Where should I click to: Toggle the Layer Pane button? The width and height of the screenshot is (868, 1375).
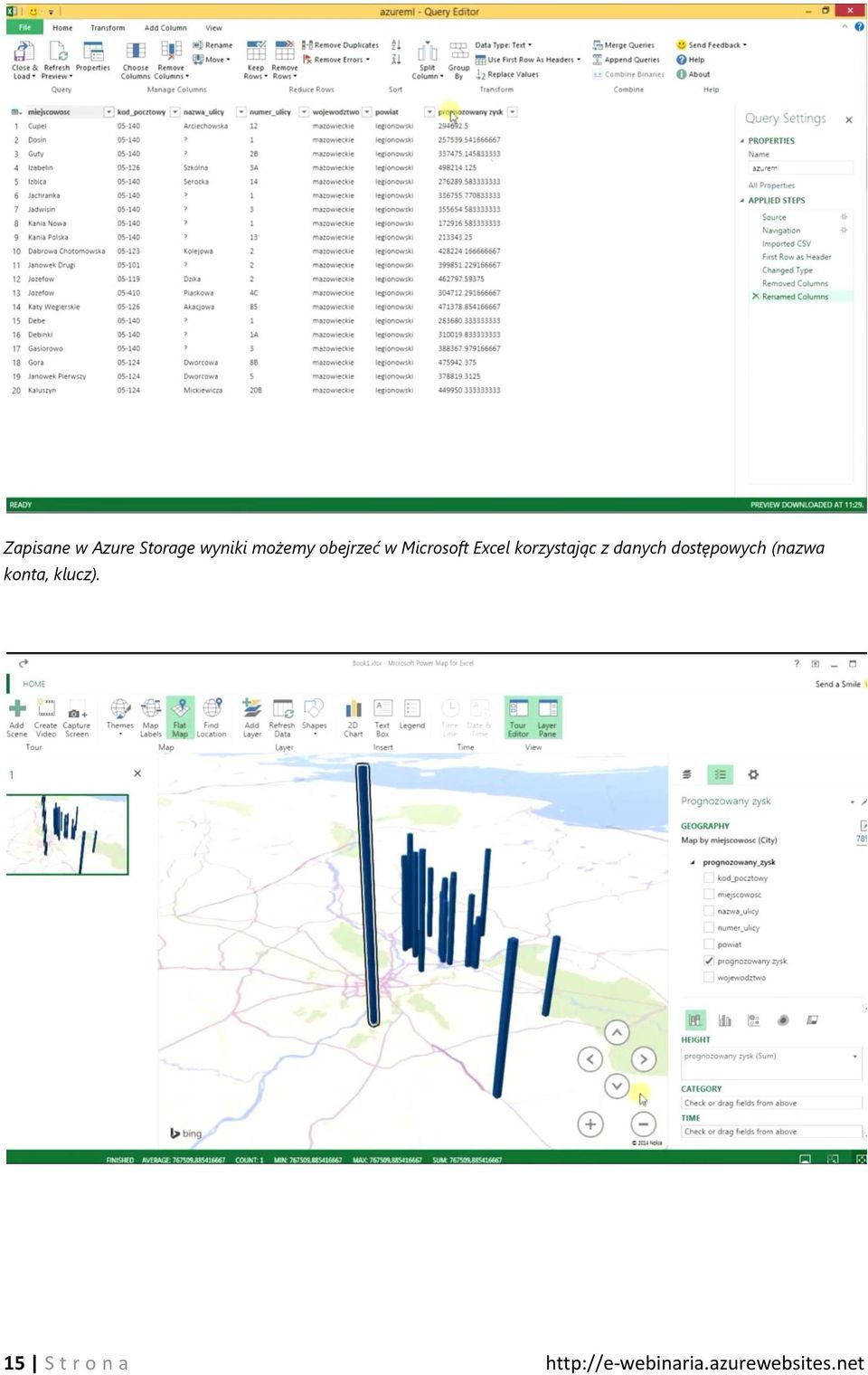click(548, 718)
